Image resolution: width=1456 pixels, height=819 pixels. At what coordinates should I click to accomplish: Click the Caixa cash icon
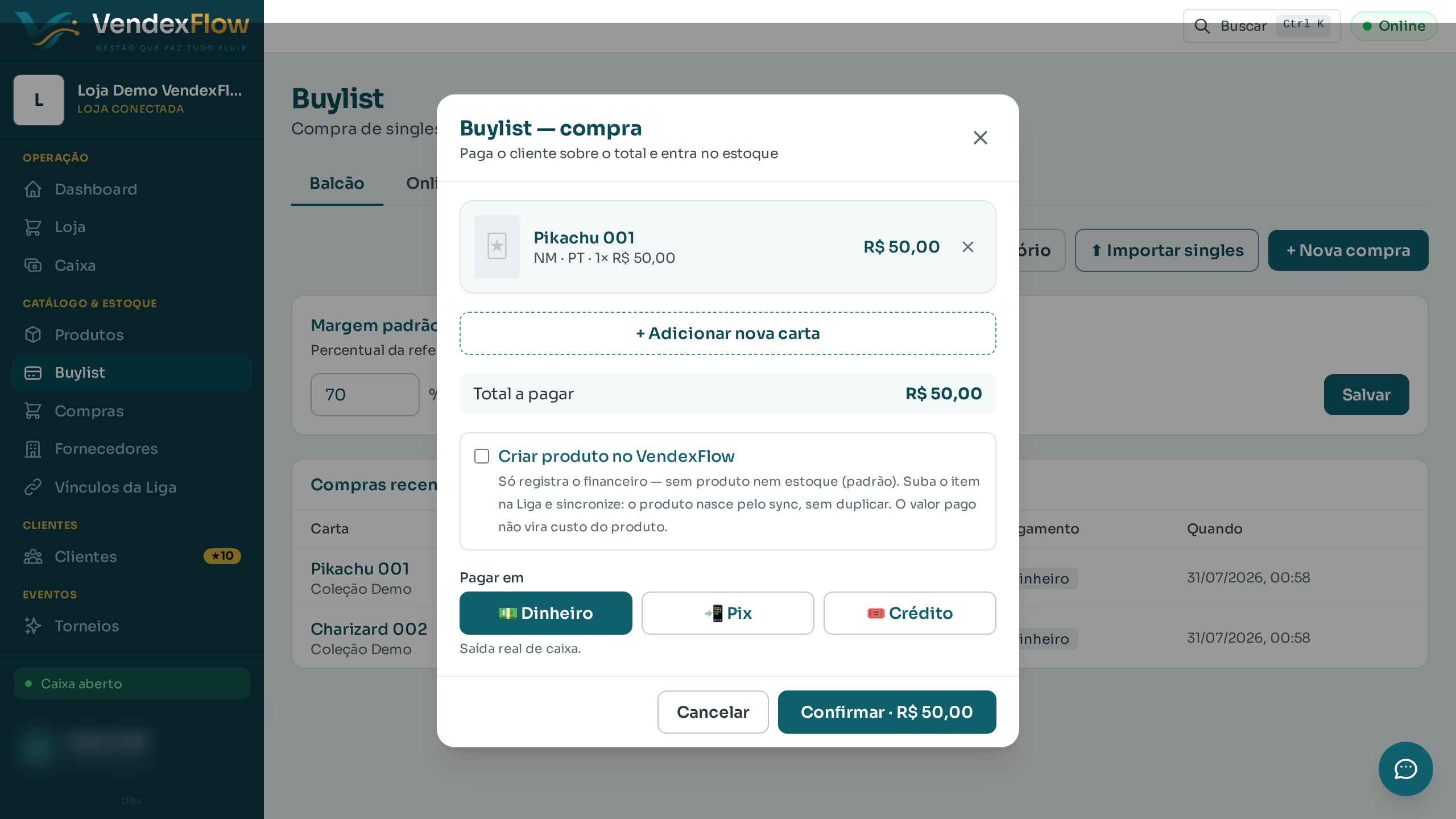[33, 266]
